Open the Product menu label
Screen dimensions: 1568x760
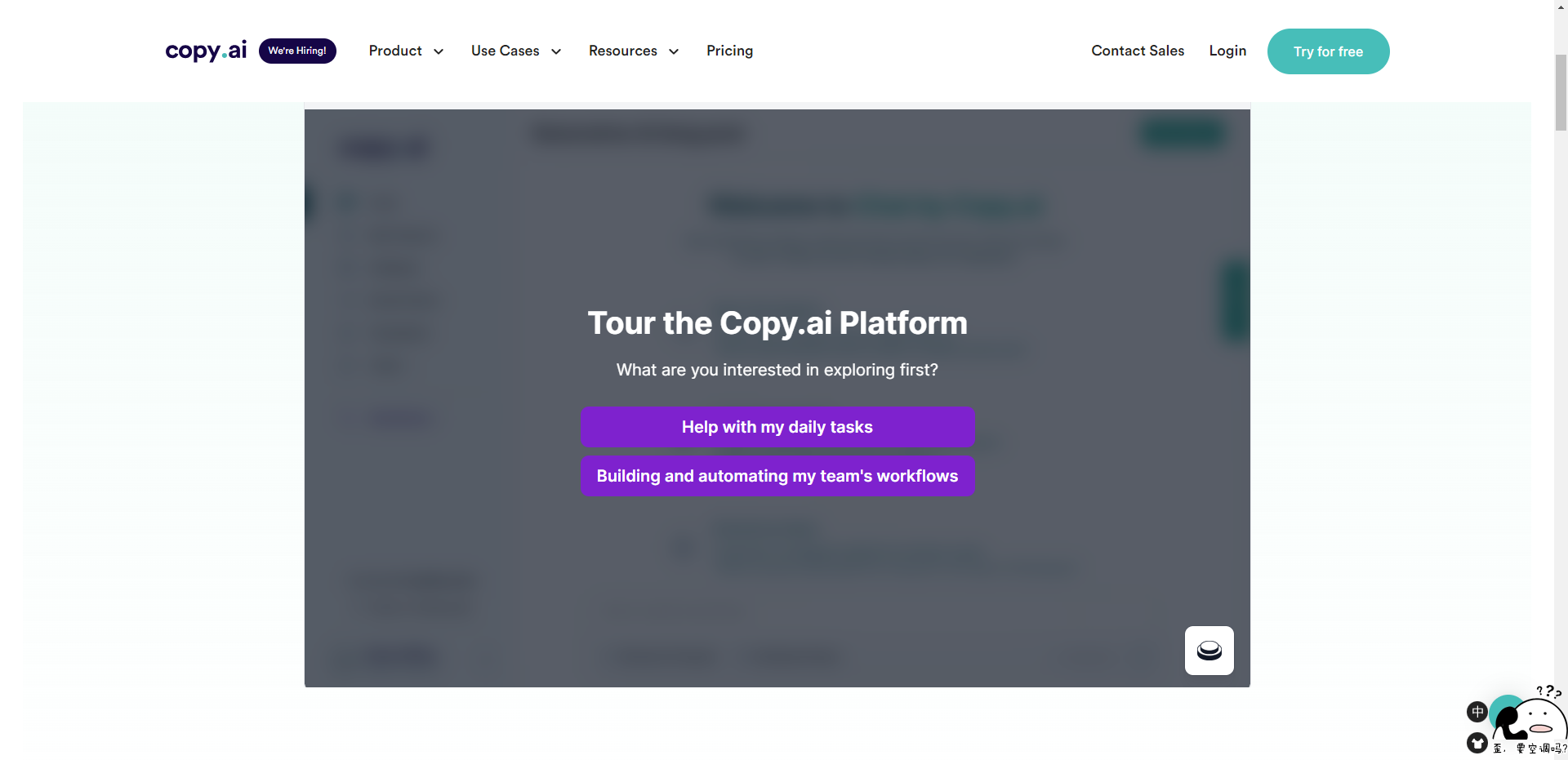pos(395,51)
